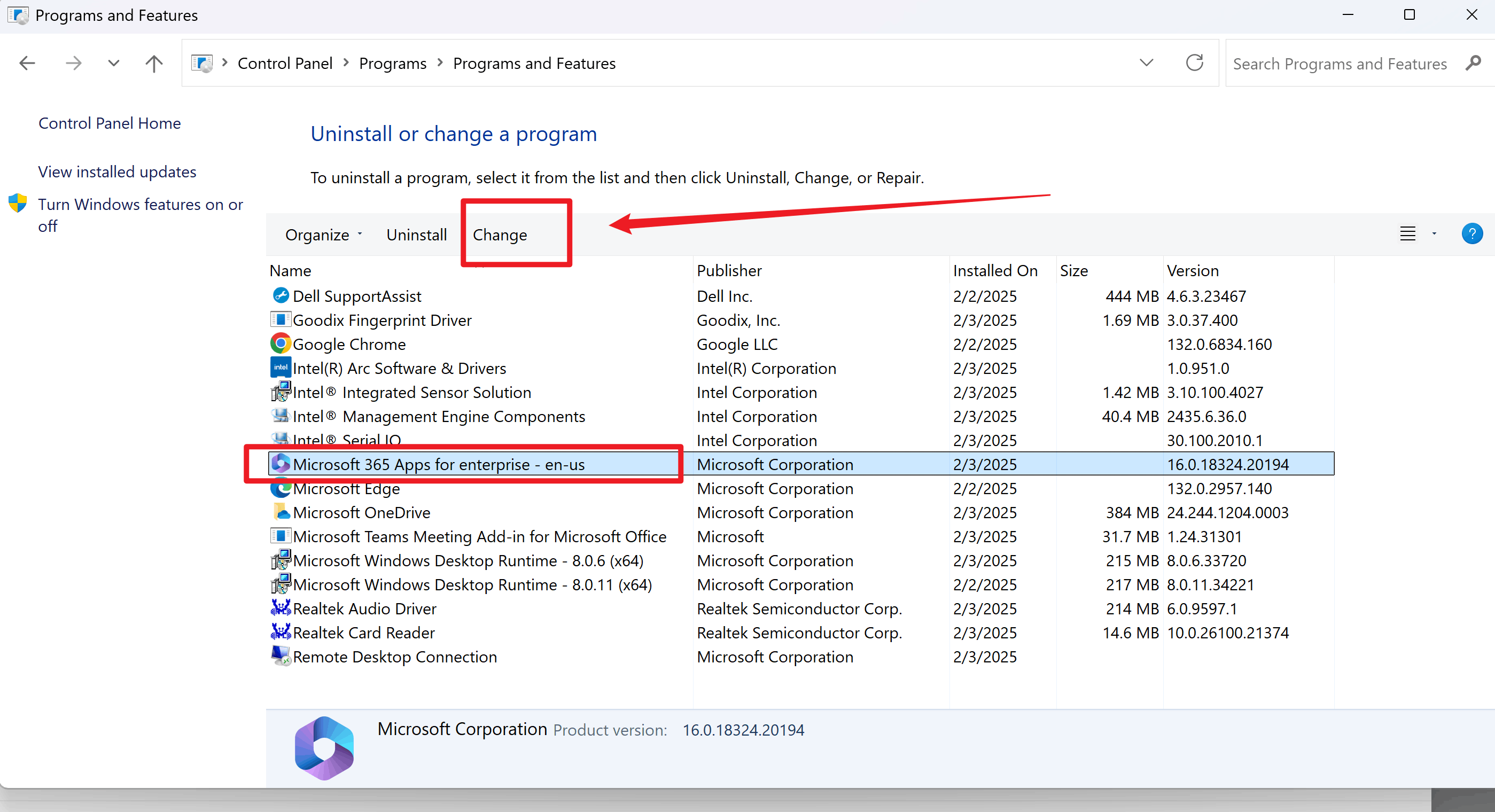Click the Back navigation arrow
The height and width of the screenshot is (812, 1495).
(x=27, y=63)
